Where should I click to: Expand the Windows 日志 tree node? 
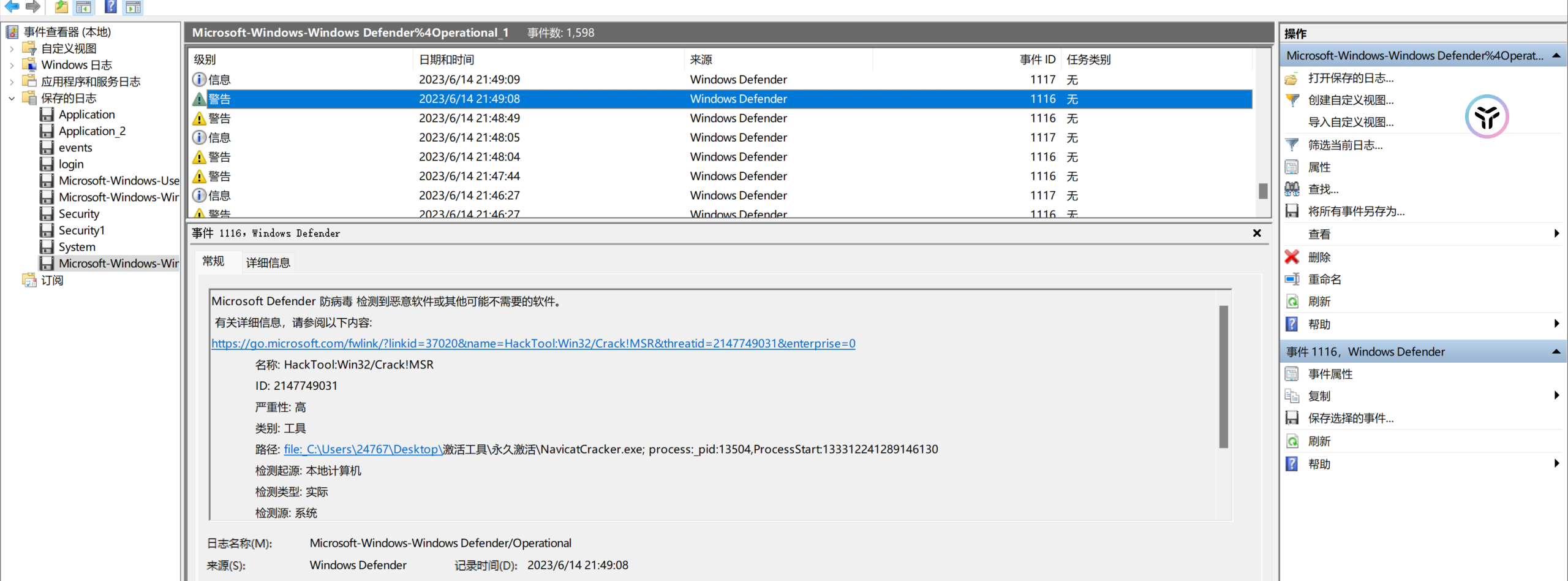(12, 65)
